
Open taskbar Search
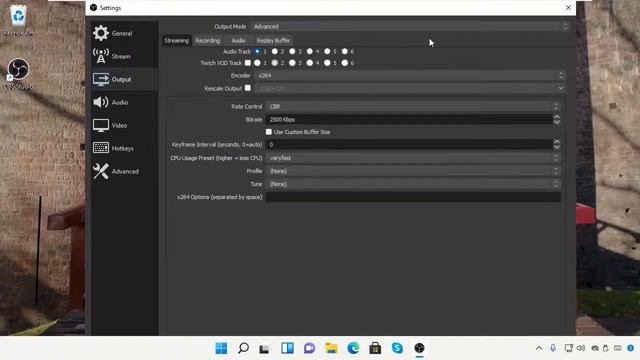coord(243,348)
